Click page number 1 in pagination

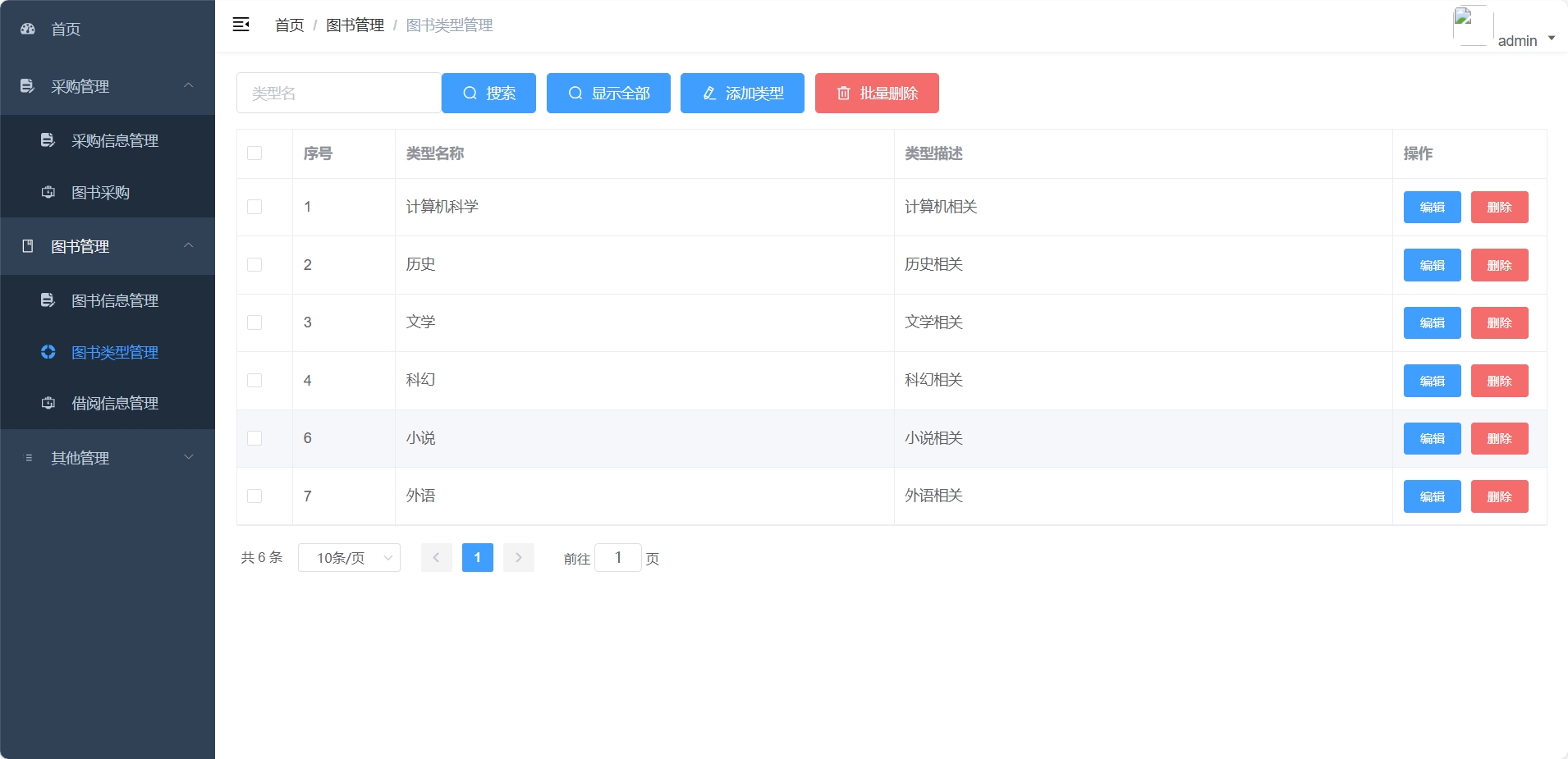(x=478, y=557)
